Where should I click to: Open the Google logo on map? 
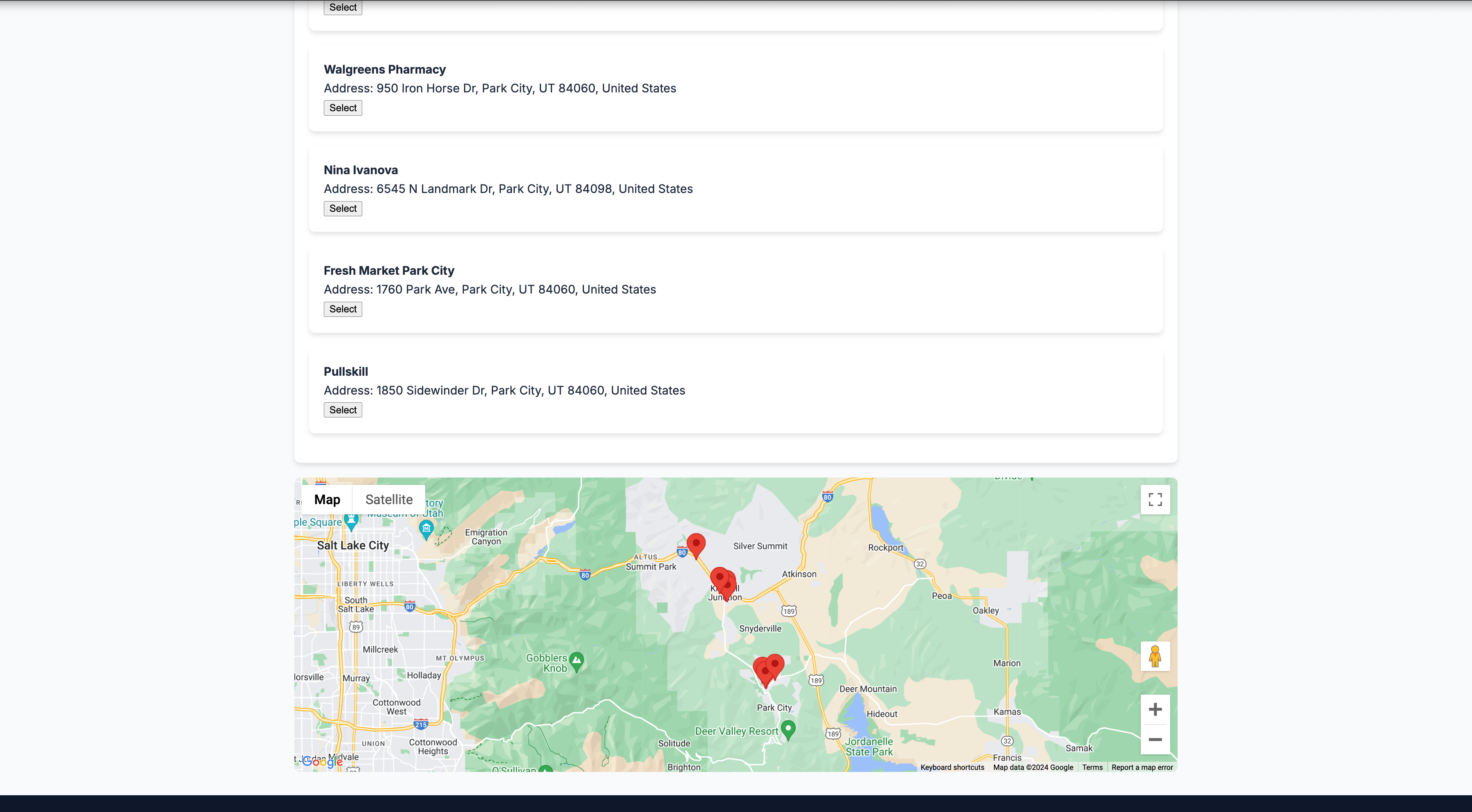pyautogui.click(x=322, y=761)
